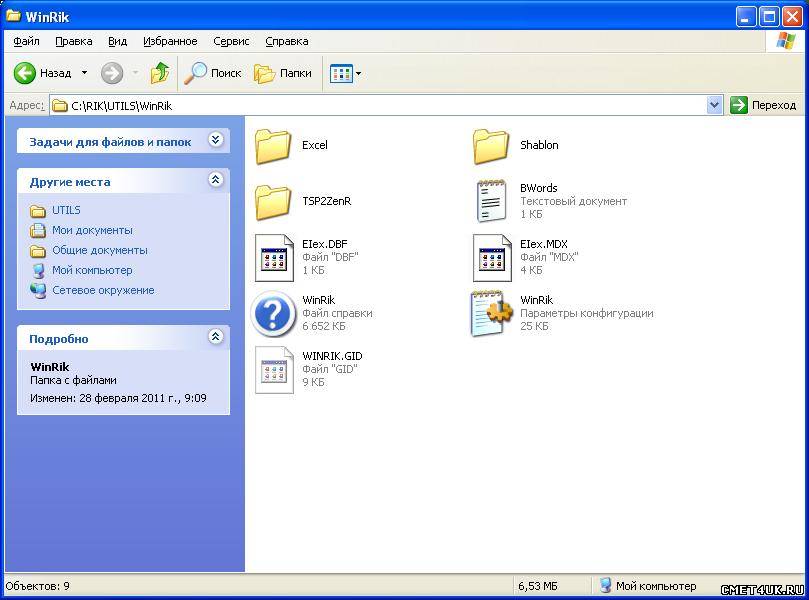Open the Общие документы link
The image size is (809, 600).
[x=100, y=250]
